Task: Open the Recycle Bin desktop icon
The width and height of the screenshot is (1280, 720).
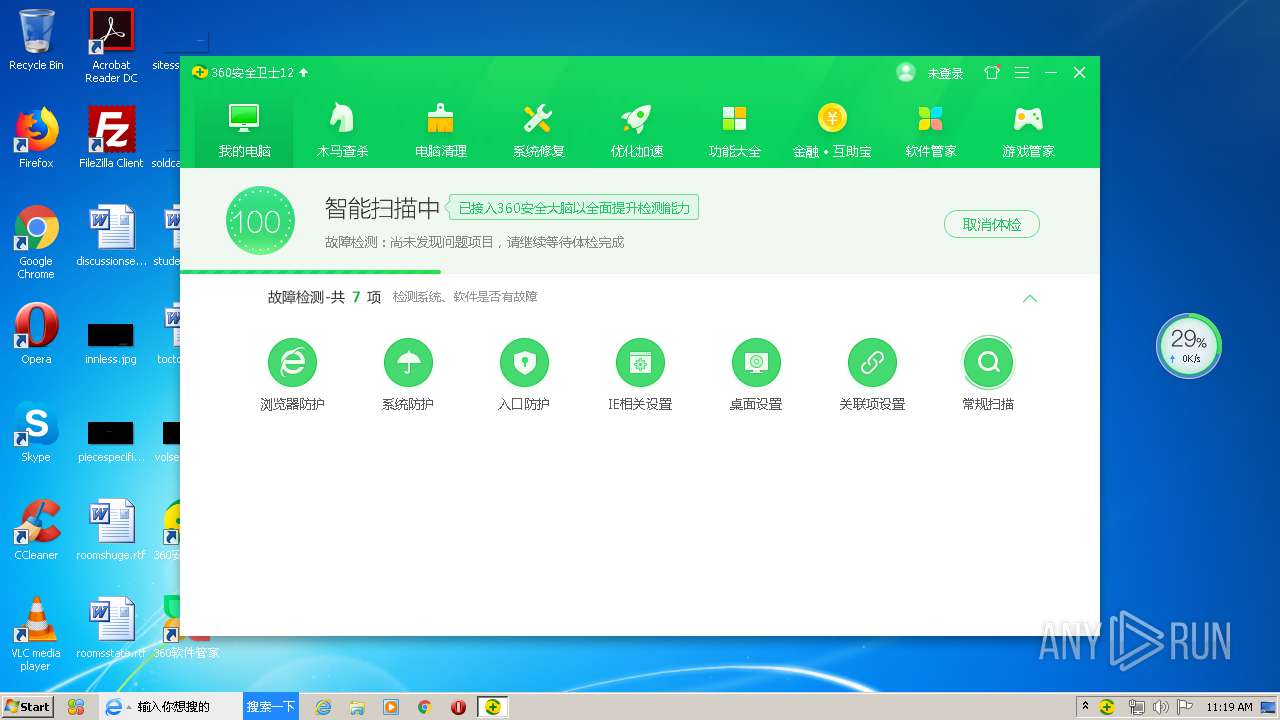Action: 36,41
